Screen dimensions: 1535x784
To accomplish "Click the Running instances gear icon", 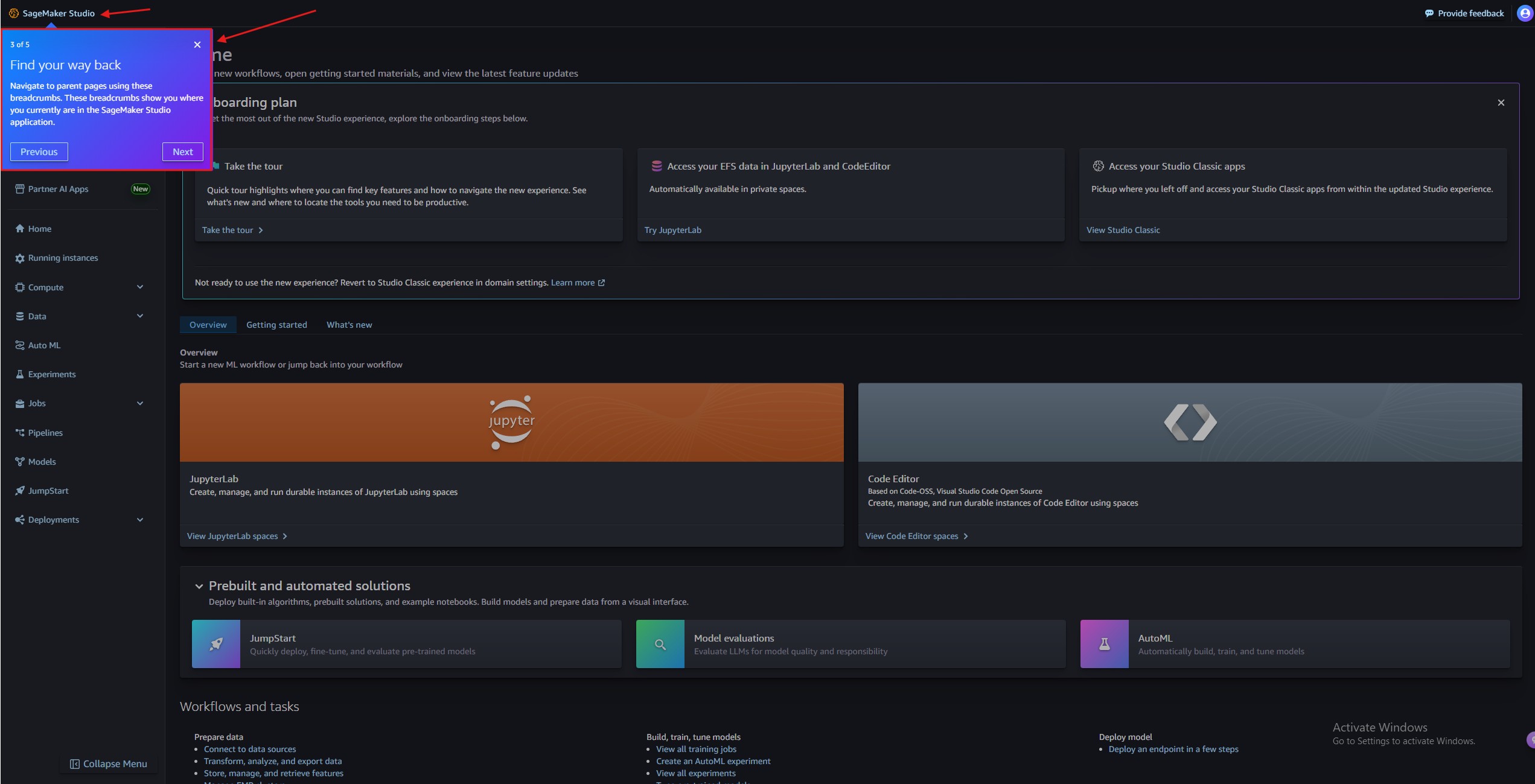I will coord(20,258).
